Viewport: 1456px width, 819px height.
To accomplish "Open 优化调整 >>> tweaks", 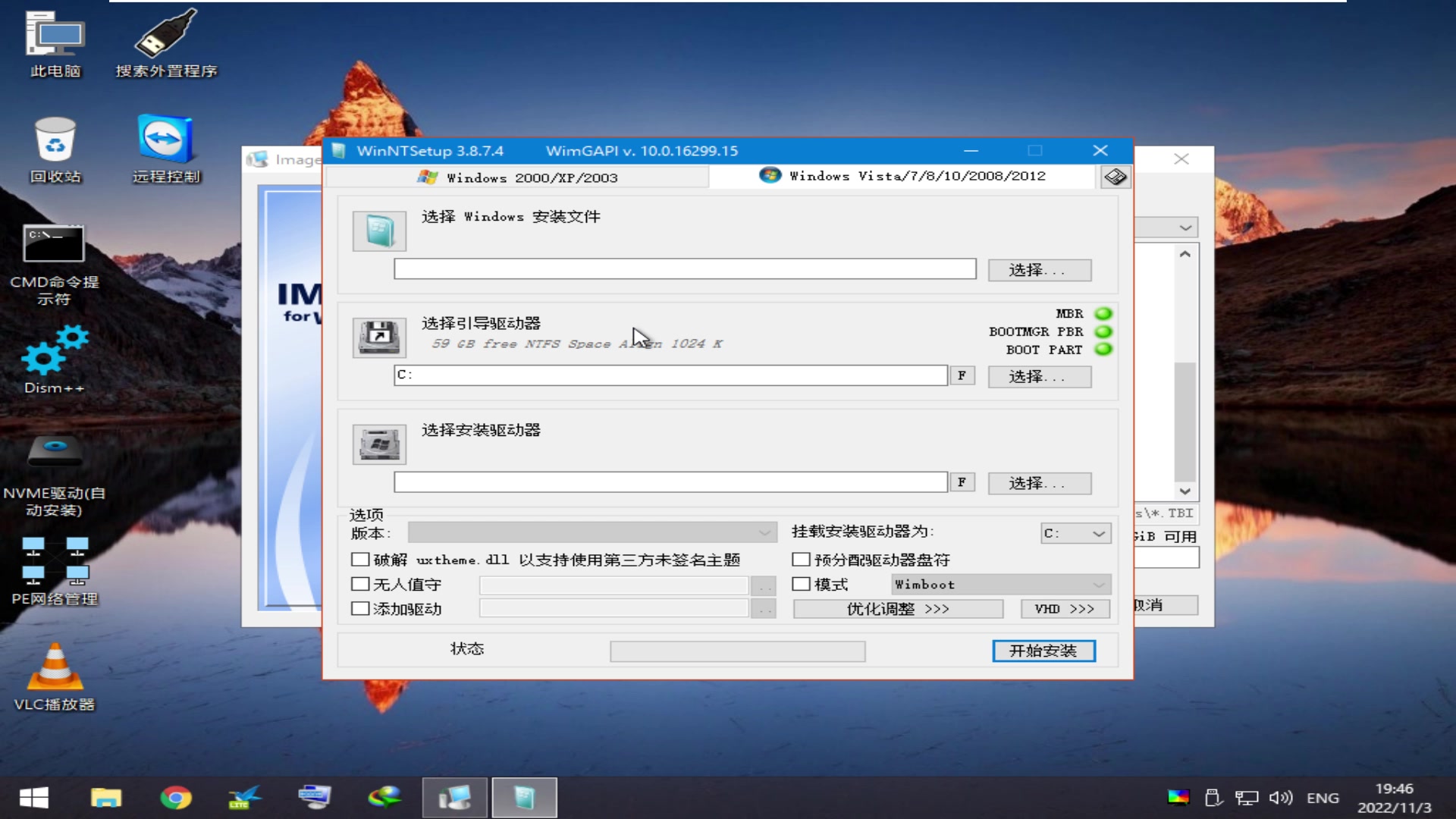I will pos(898,609).
